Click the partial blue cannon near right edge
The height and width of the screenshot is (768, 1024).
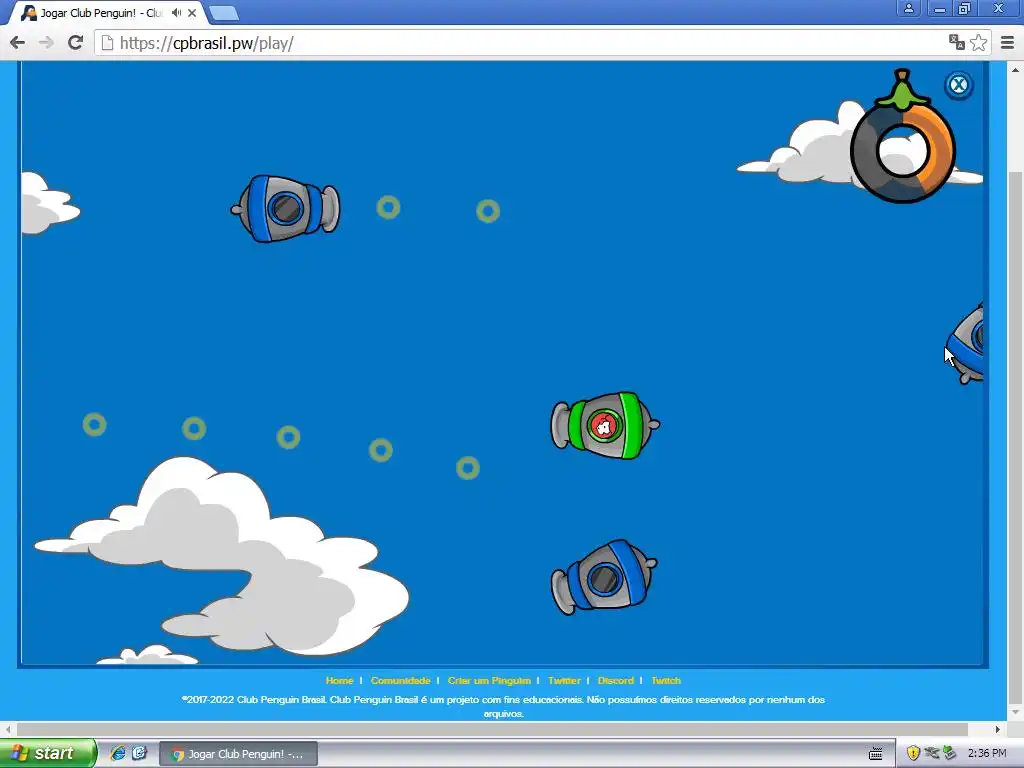coord(966,344)
